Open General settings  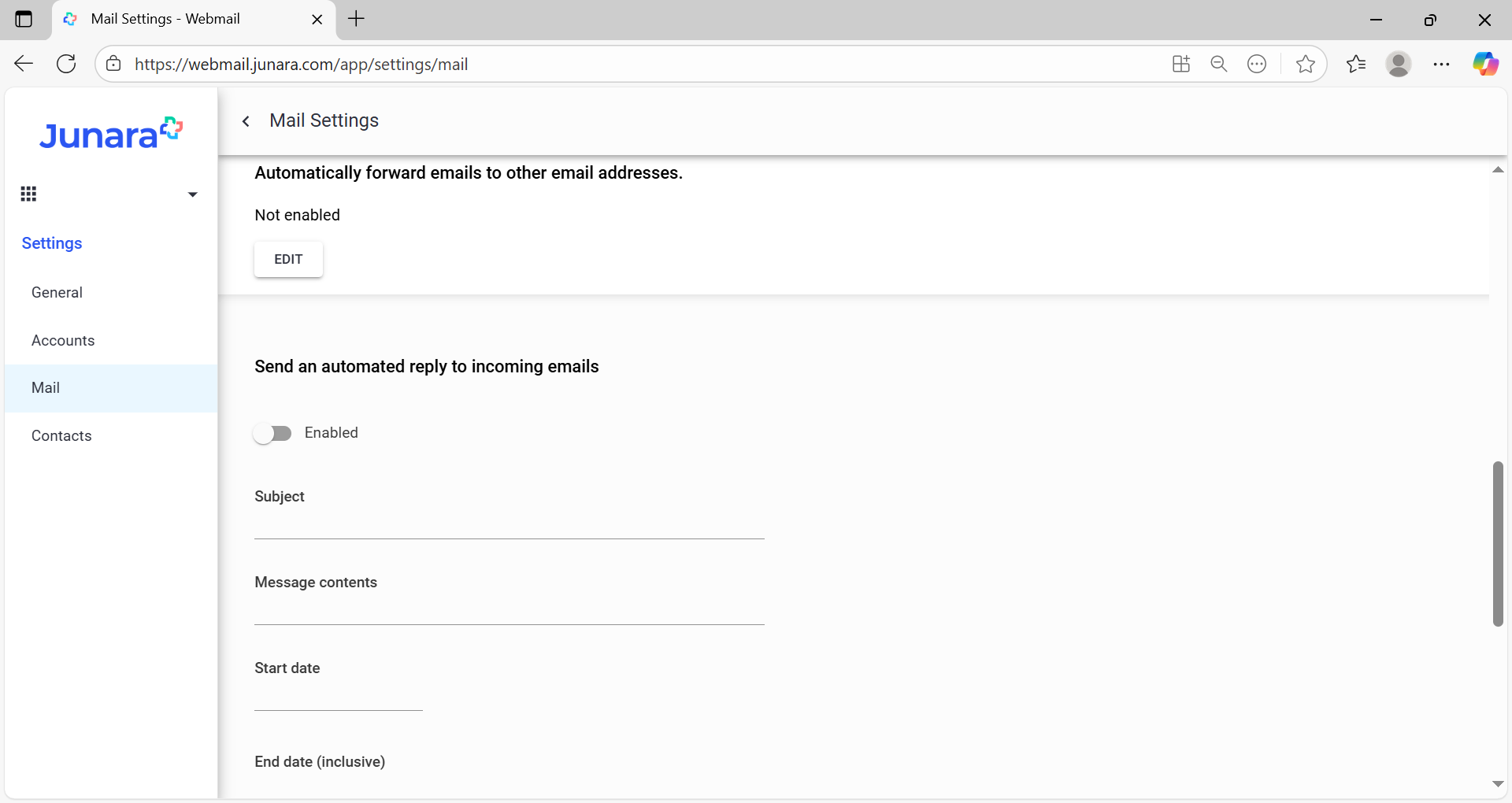[x=111, y=292]
